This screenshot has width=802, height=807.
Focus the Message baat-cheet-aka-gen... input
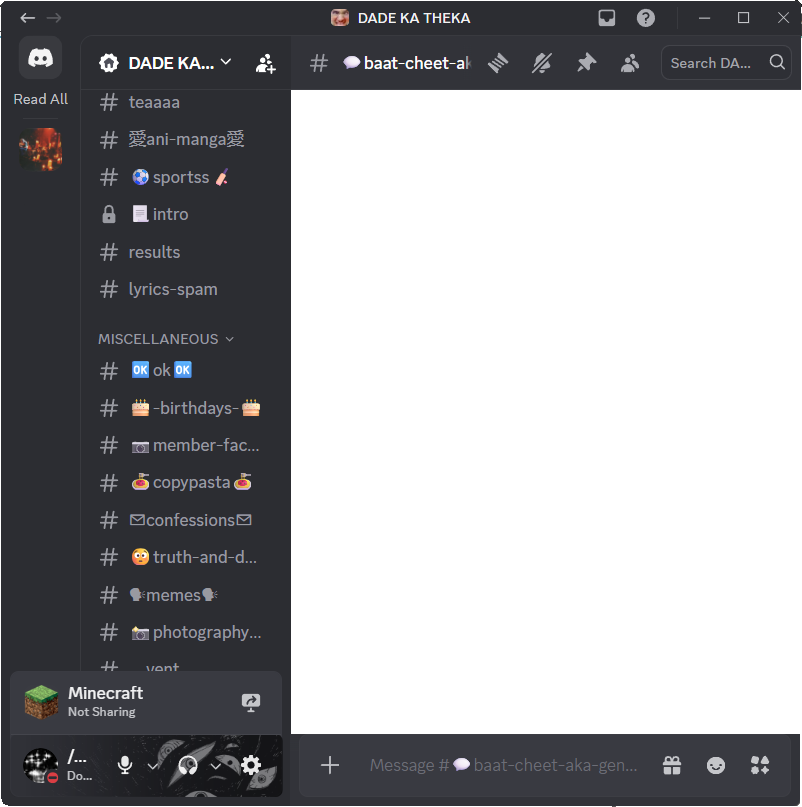[x=504, y=765]
